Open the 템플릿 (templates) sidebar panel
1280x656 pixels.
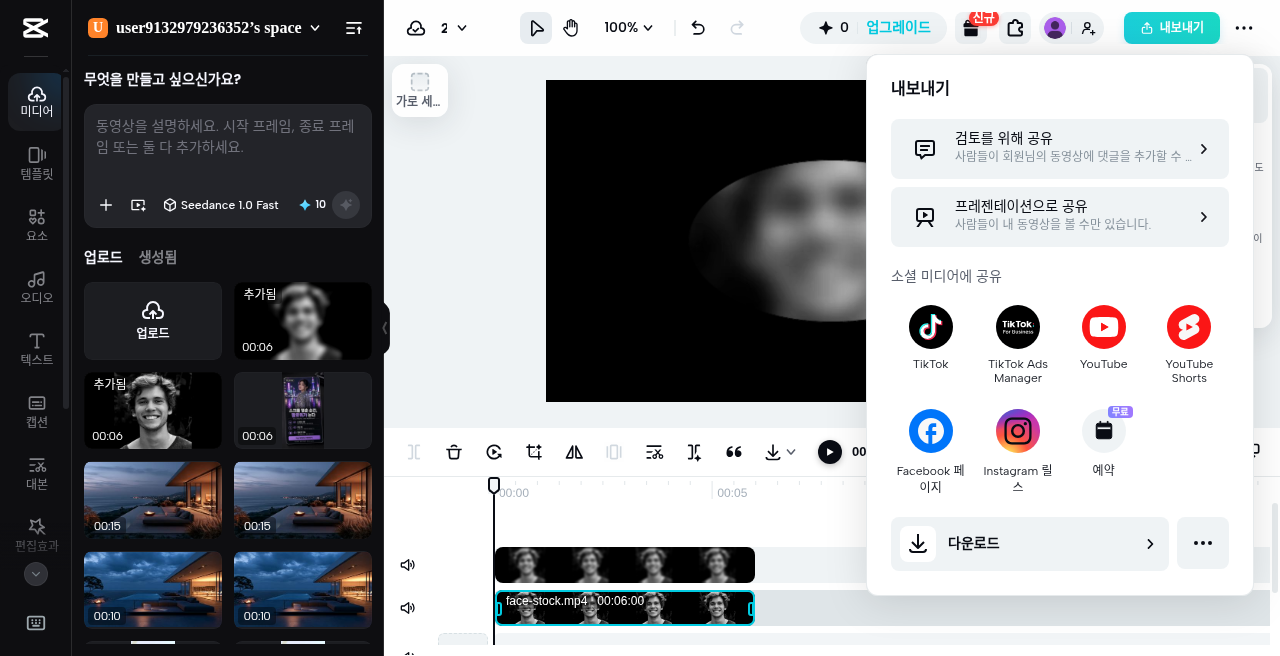36,163
